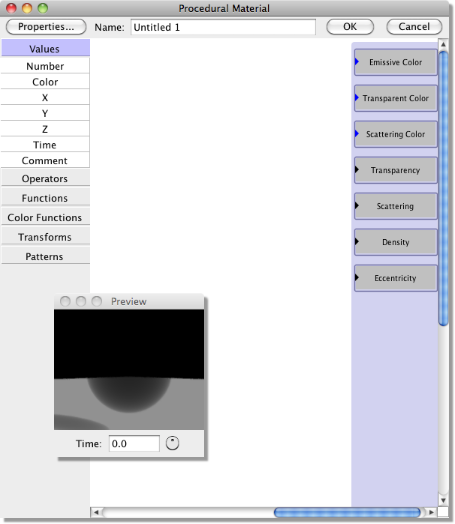Select the Scattering Color output box
This screenshot has width=455, height=524.
coord(396,134)
